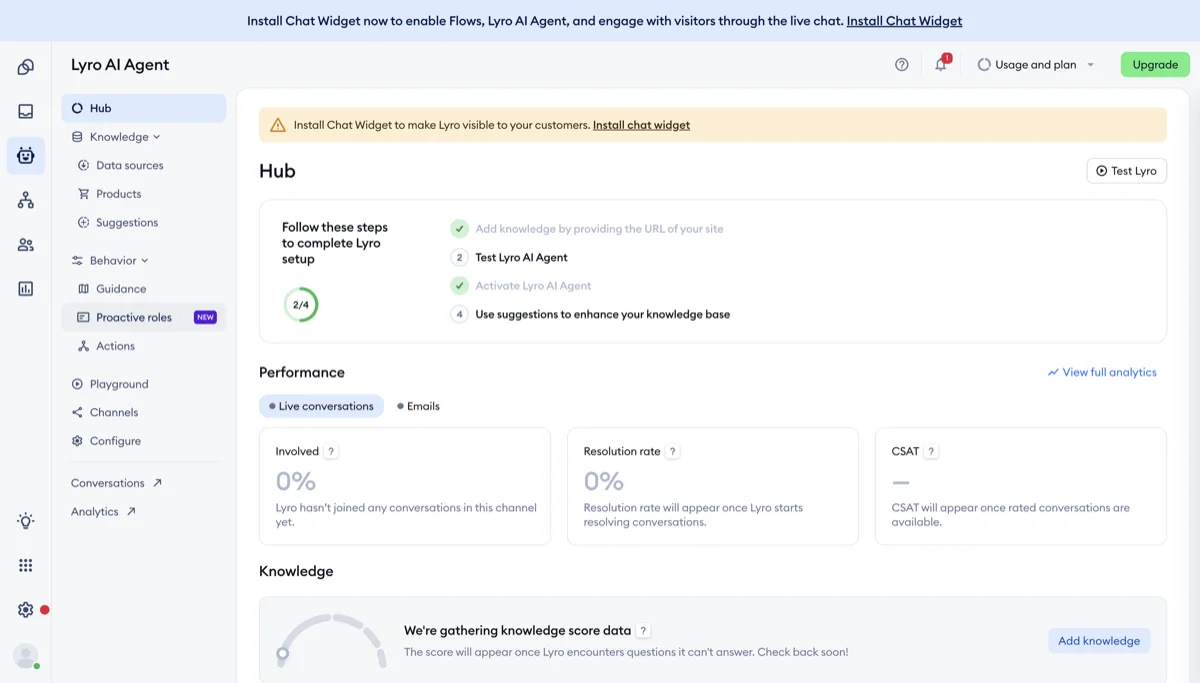This screenshot has width=1200, height=683.
Task: Open Proactive roles in sidebar
Action: click(x=144, y=317)
